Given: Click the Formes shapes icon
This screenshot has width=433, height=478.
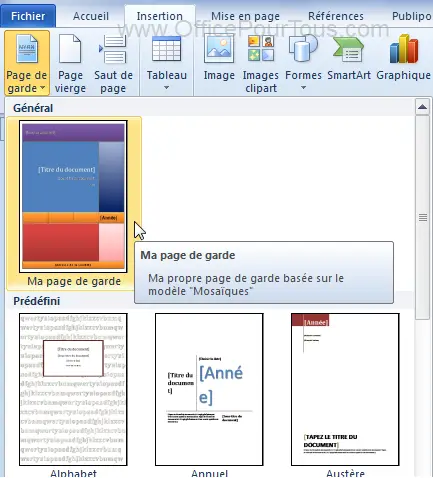Looking at the screenshot, I should tap(303, 49).
